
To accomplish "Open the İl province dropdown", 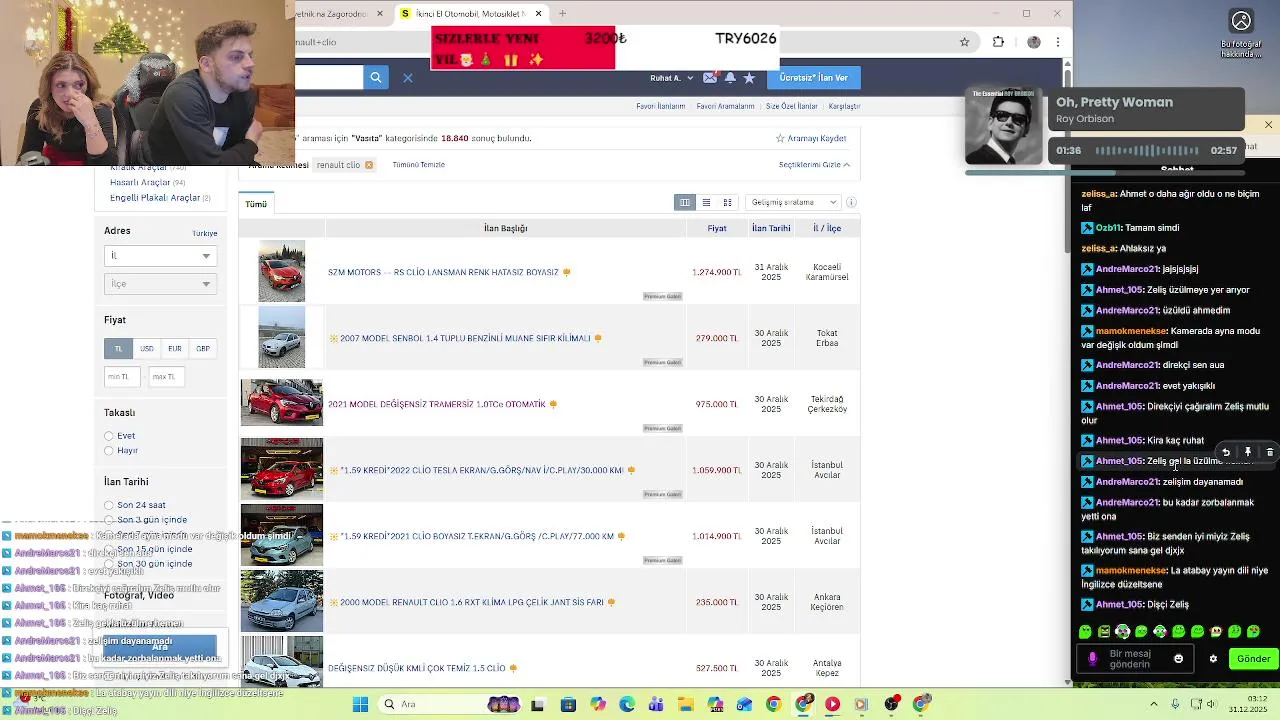I will click(160, 256).
